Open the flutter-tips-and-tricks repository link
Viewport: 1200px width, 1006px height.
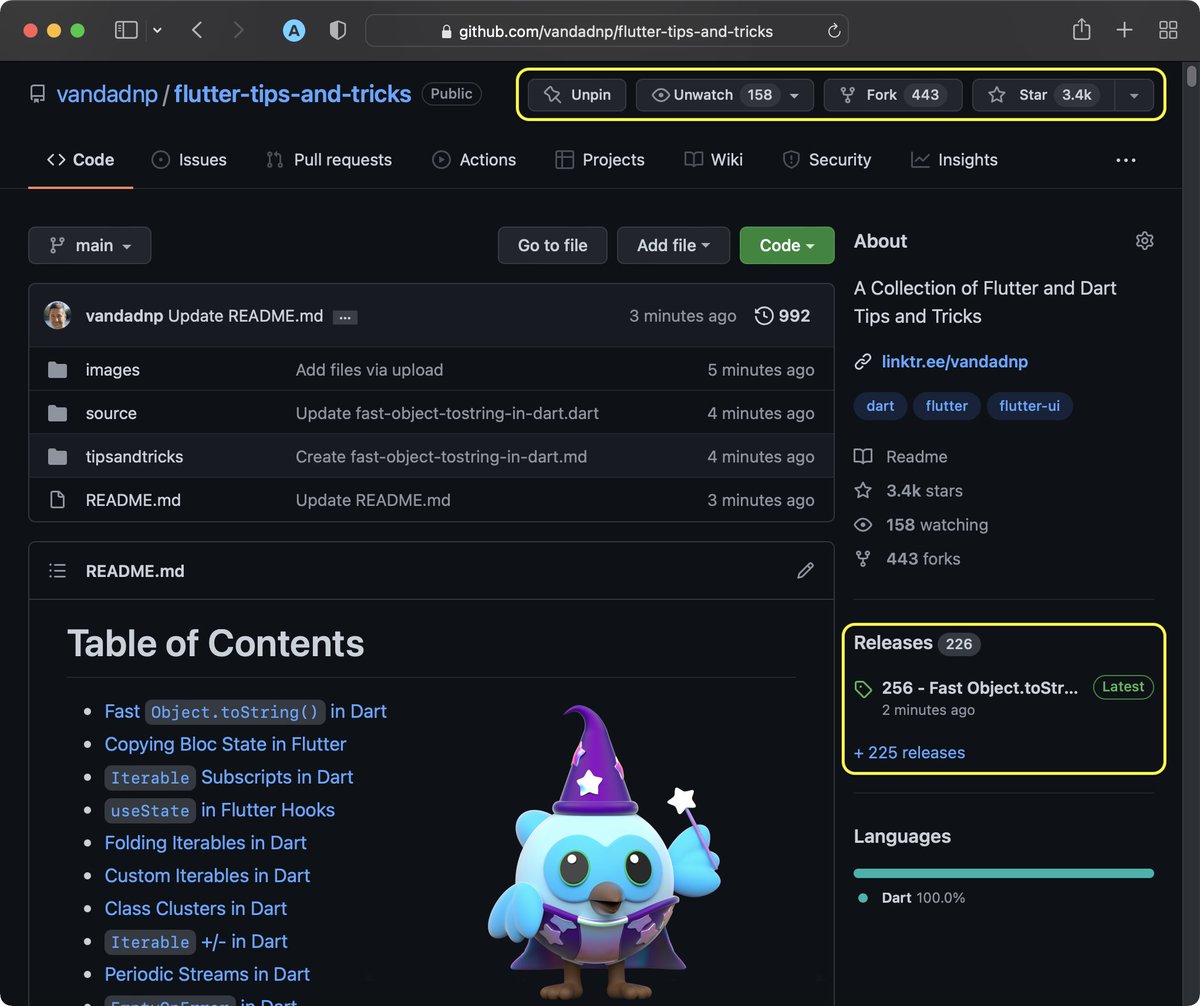point(292,94)
